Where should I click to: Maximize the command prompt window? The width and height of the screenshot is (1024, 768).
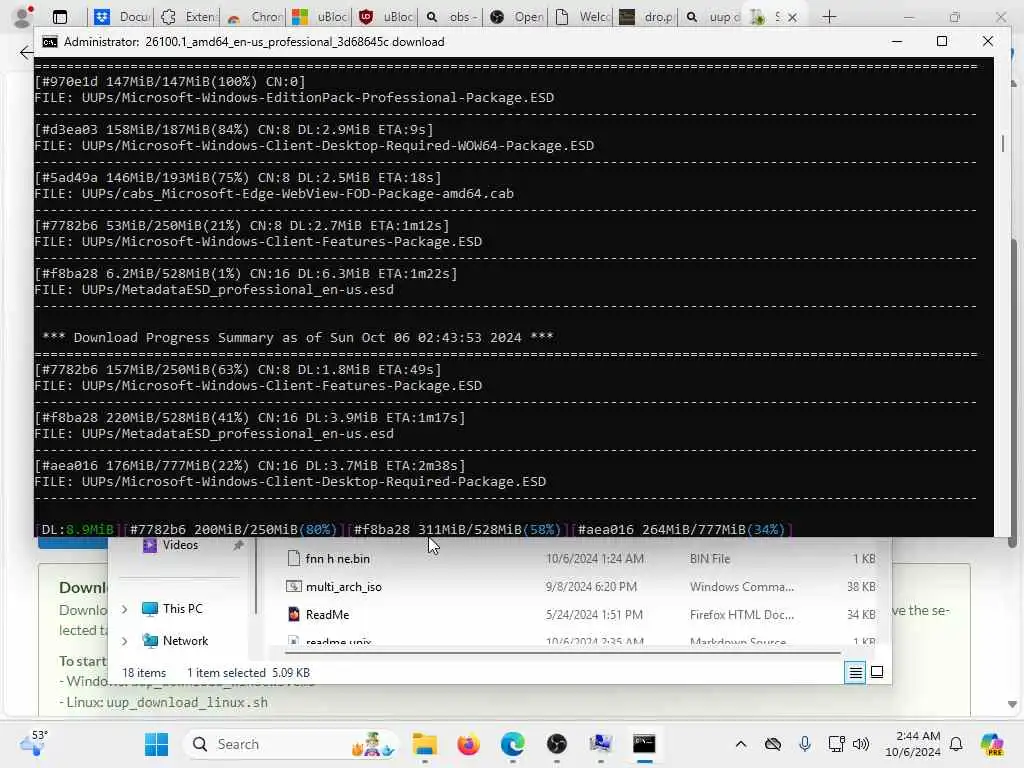coord(942,41)
